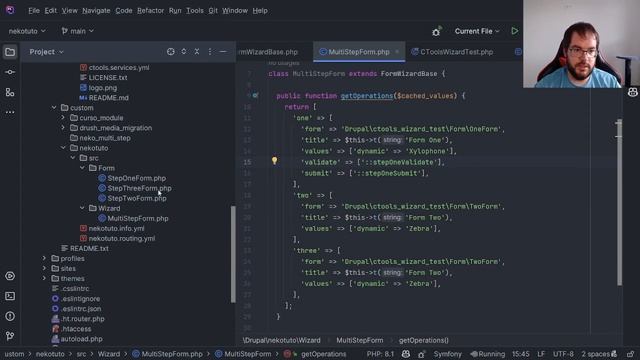Click the PHP debug icon in status bar
Screen dimensions: 640x360
tap(421, 354)
